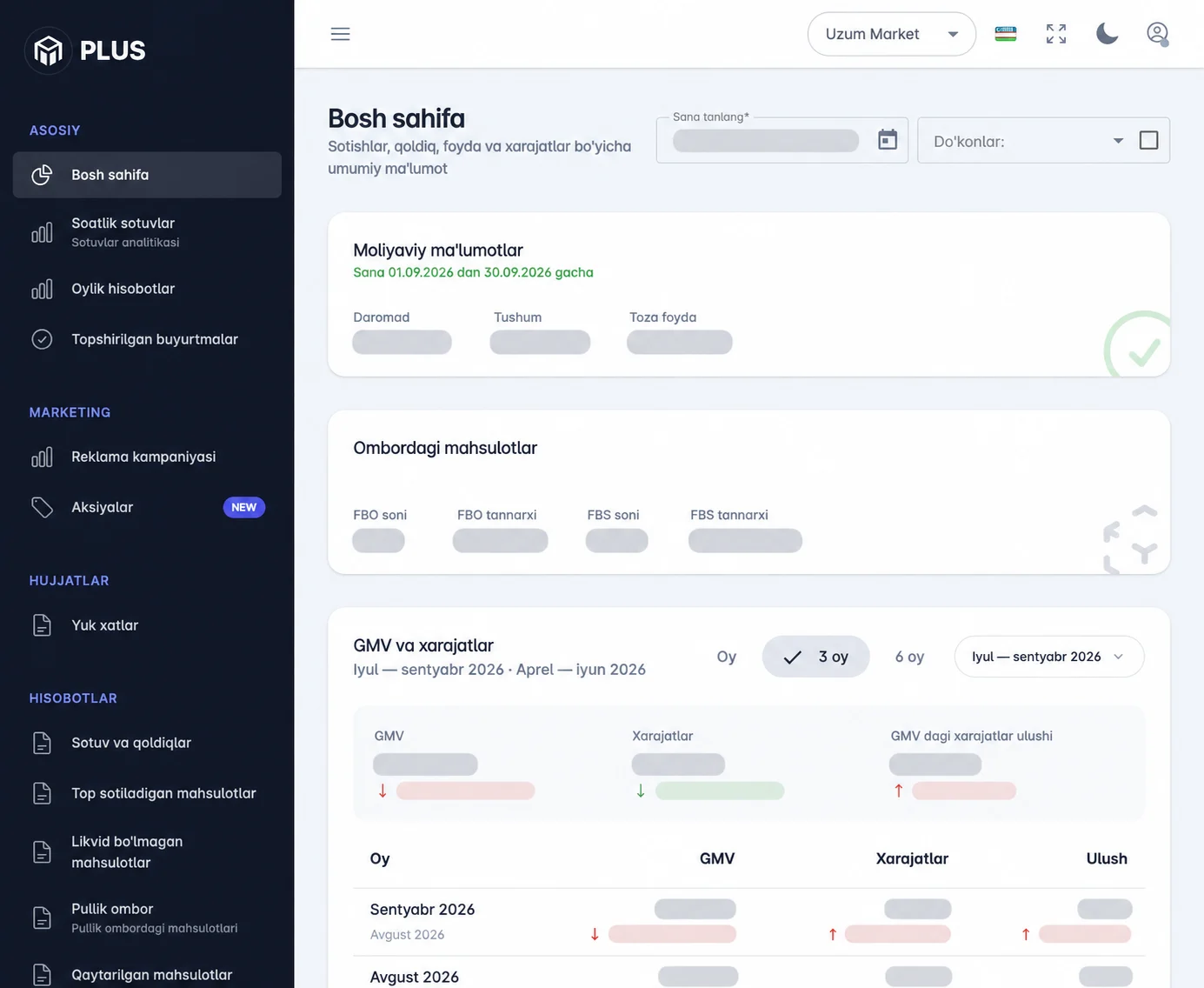Click the Avgust 2026 bold row label

click(415, 977)
